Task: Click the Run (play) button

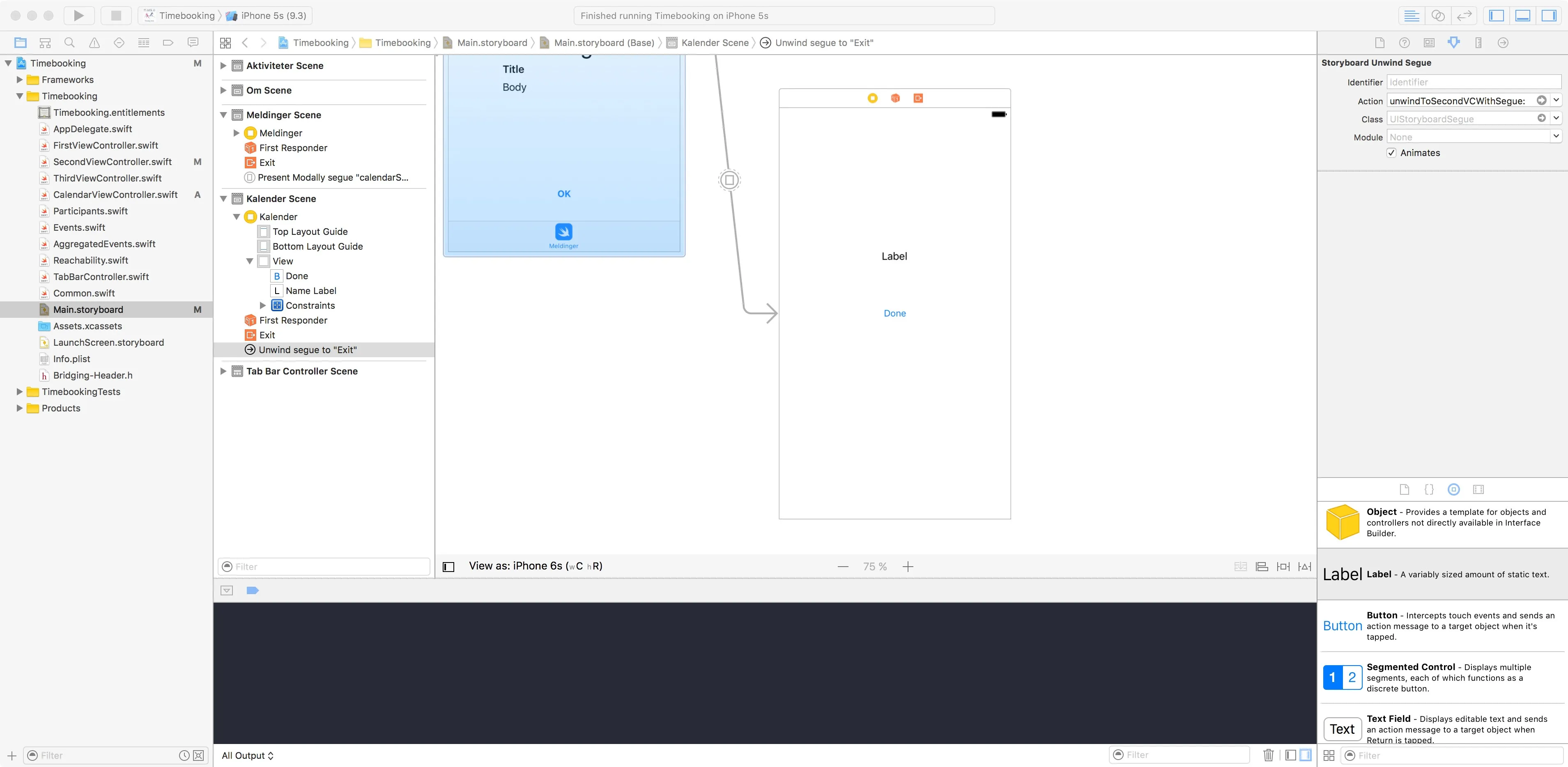Action: [78, 15]
